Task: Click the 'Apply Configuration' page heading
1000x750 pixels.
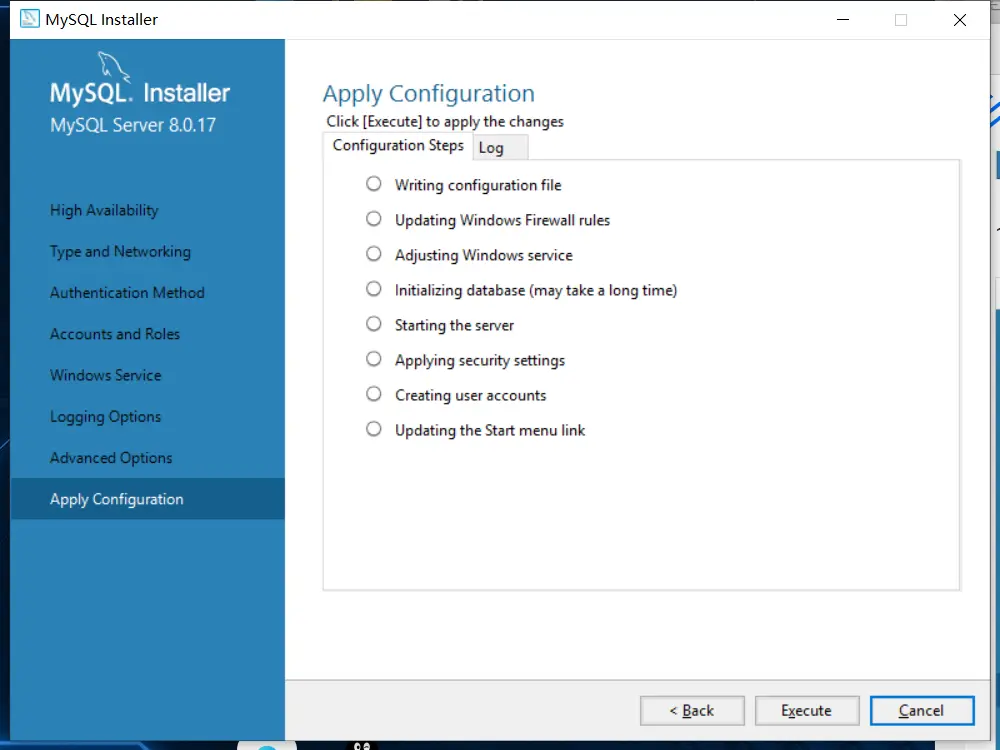Action: (x=429, y=94)
